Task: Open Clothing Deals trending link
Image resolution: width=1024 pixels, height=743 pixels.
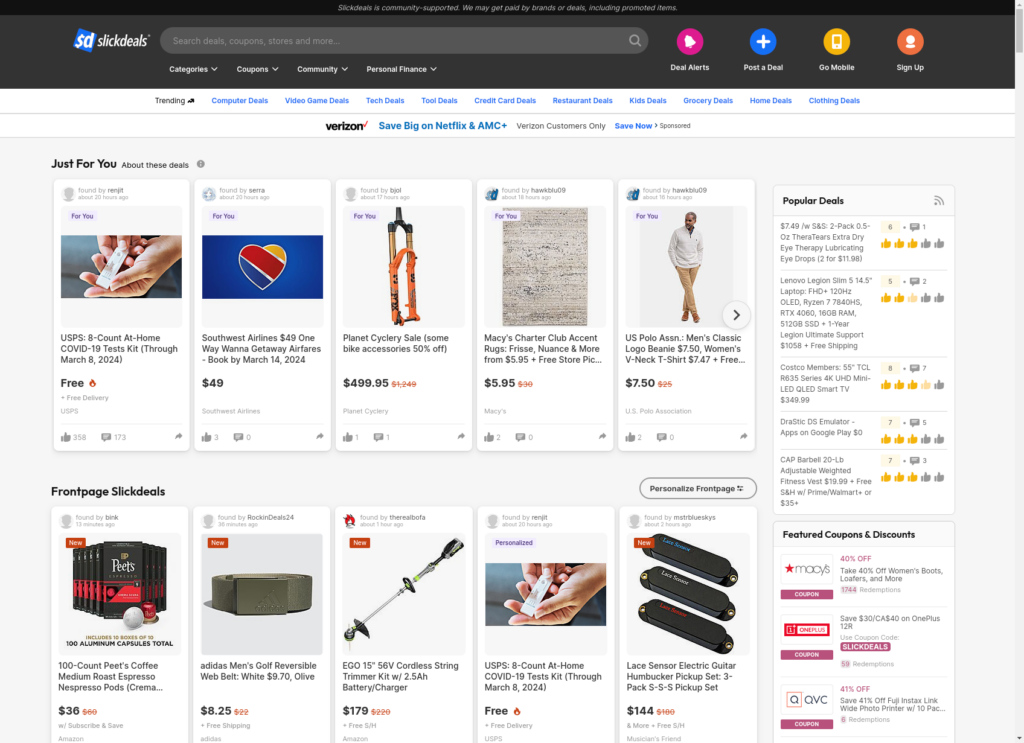Action: coord(834,101)
